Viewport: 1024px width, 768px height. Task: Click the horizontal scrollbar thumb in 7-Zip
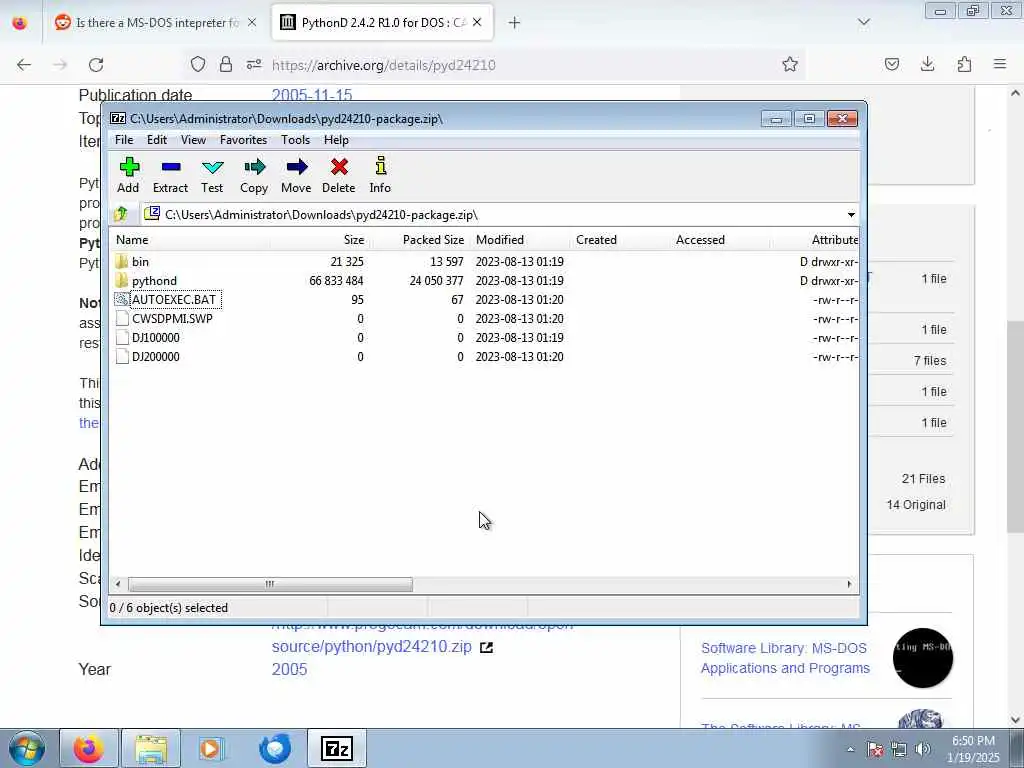[270, 584]
